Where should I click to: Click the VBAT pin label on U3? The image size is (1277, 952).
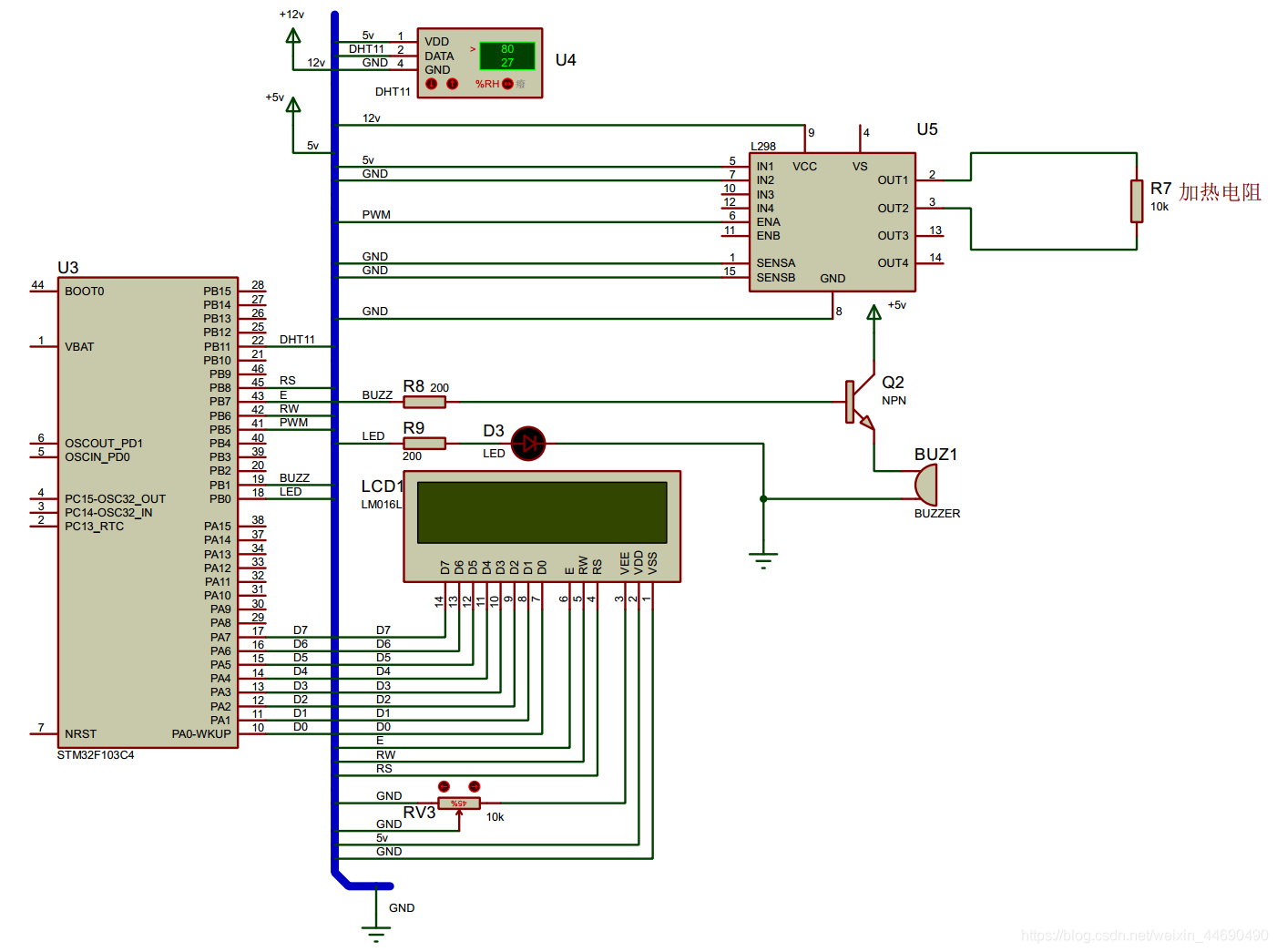[79, 347]
